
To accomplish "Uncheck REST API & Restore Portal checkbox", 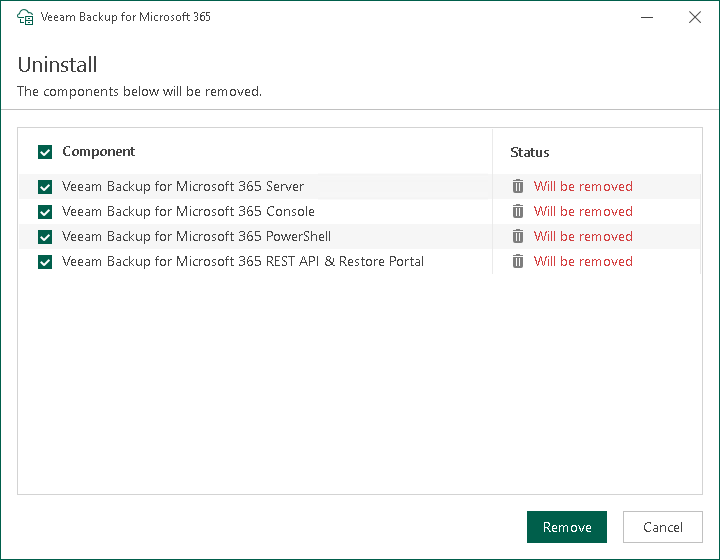I will (x=45, y=262).
